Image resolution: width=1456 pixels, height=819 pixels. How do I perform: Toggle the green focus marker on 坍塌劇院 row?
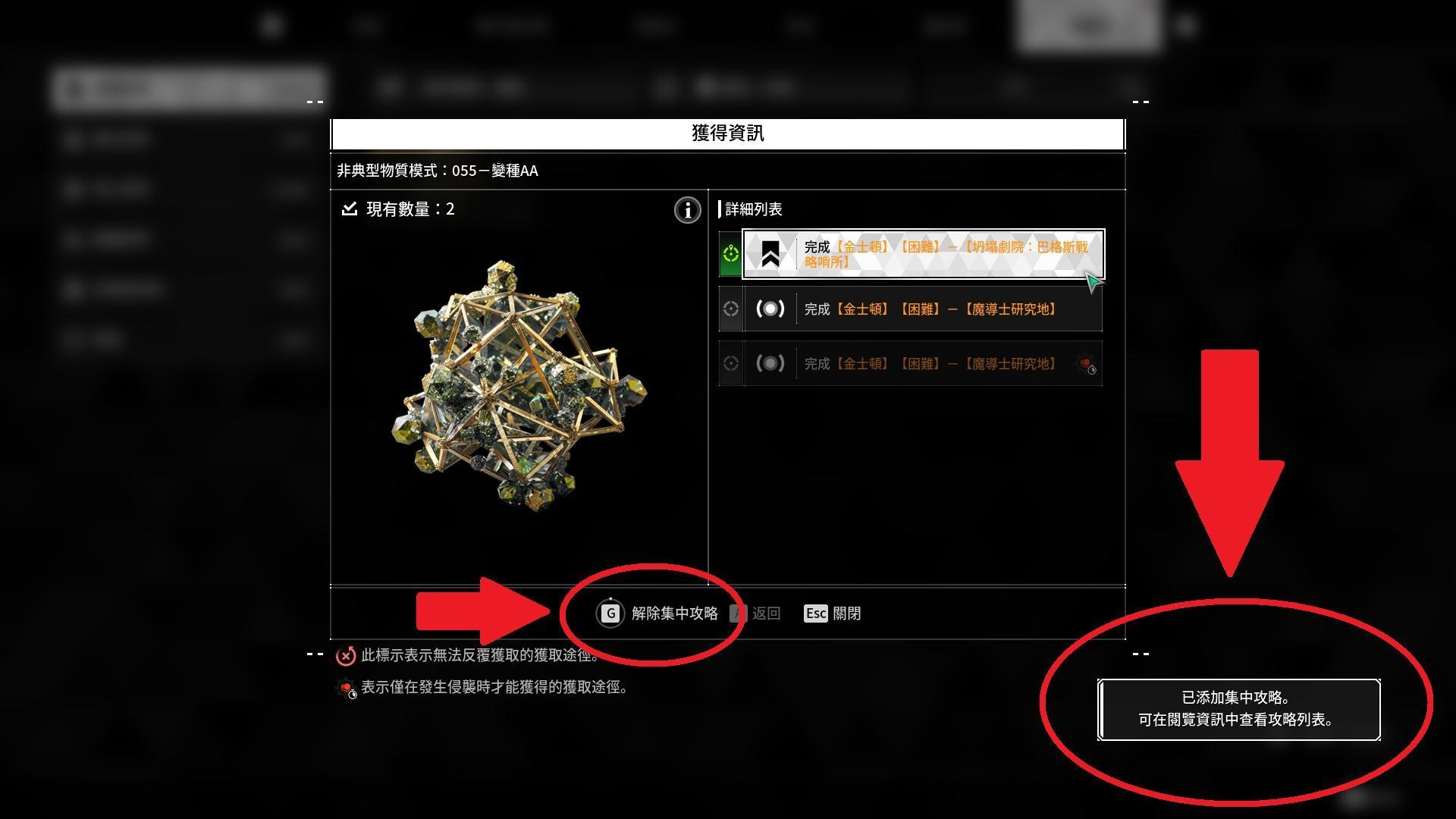(730, 254)
